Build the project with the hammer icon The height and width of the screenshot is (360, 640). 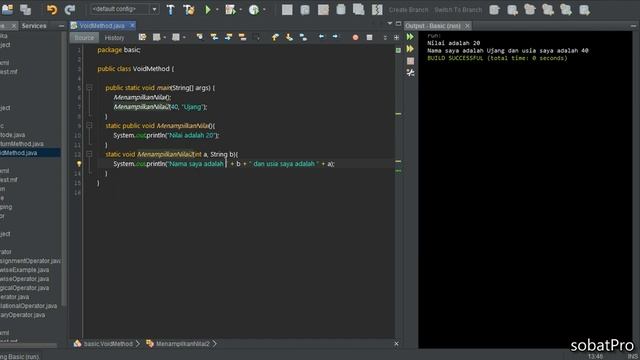171,9
